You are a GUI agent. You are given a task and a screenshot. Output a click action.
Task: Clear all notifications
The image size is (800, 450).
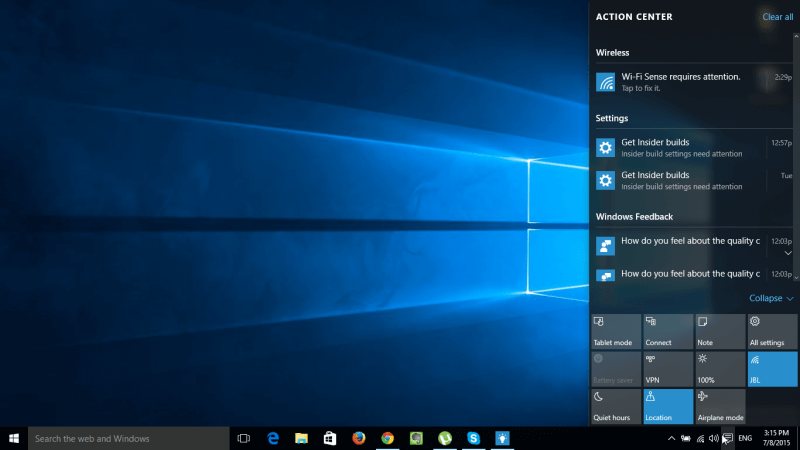click(777, 17)
